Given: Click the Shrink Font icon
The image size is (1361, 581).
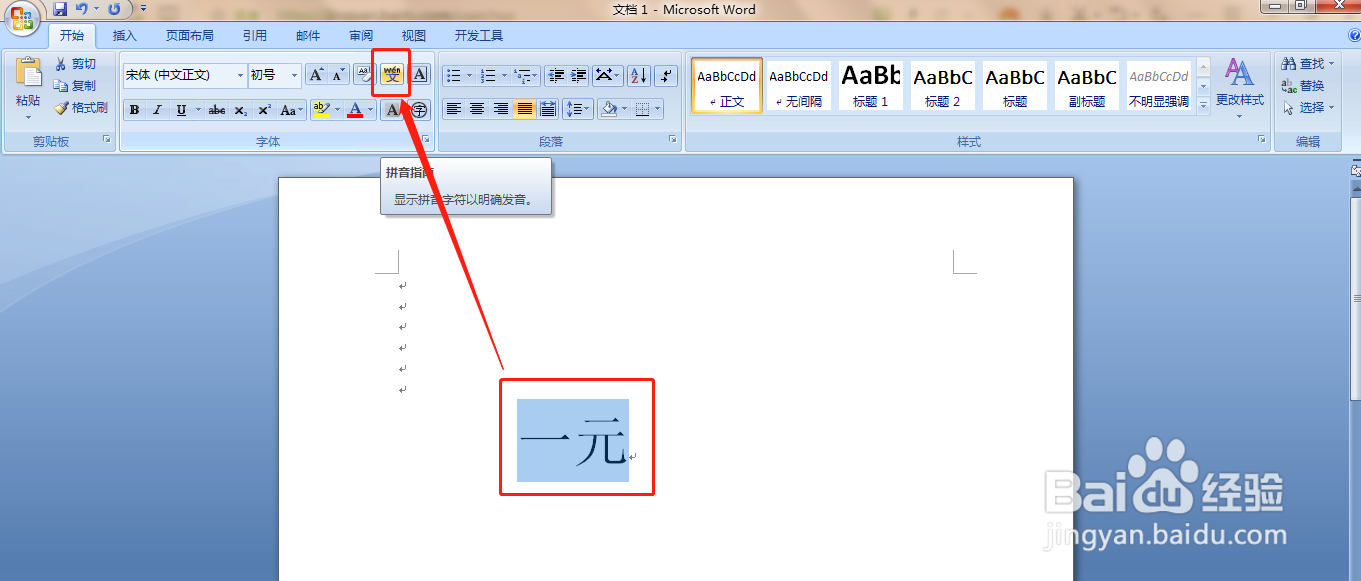Looking at the screenshot, I should click(x=336, y=74).
